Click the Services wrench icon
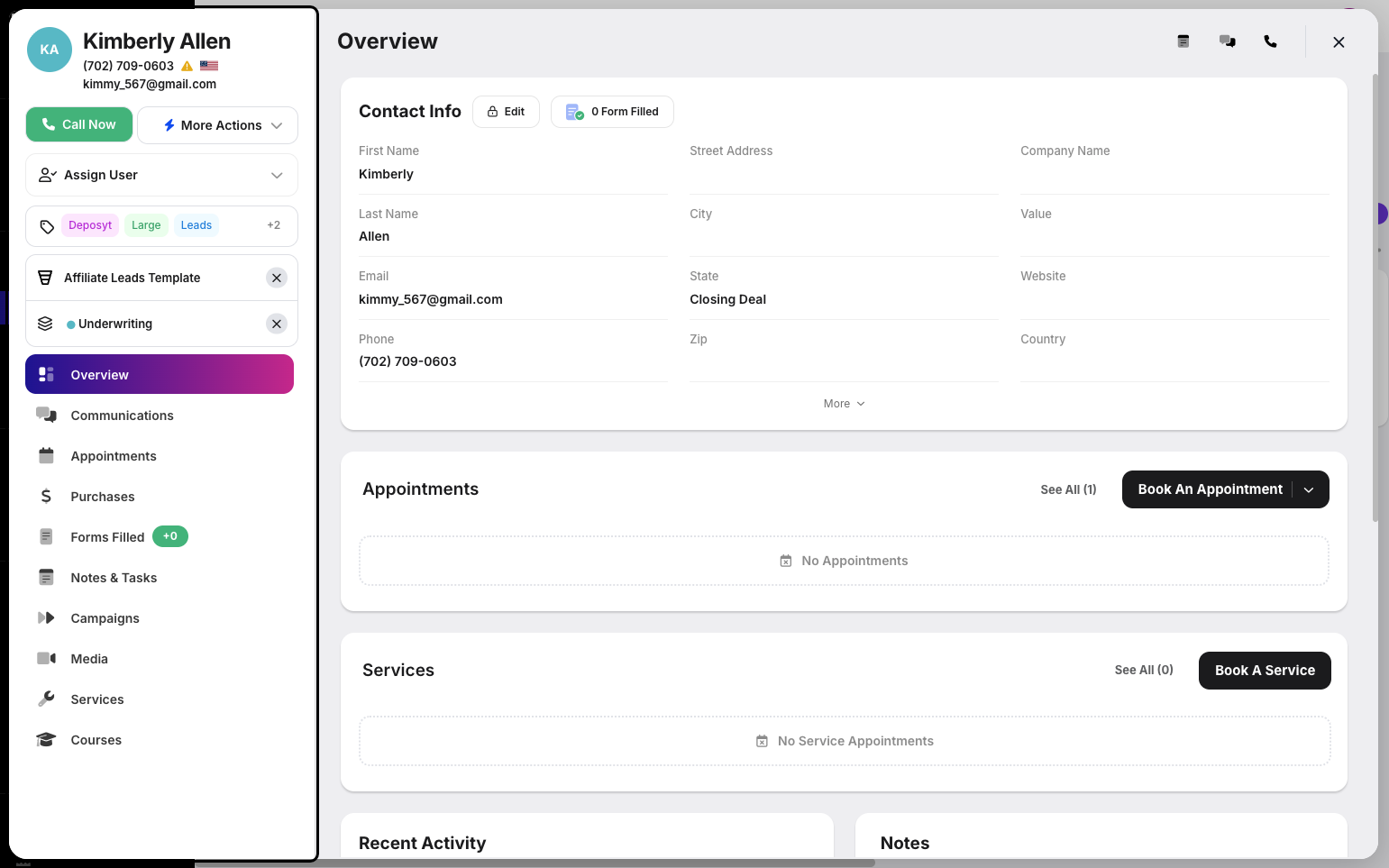 pyautogui.click(x=46, y=699)
